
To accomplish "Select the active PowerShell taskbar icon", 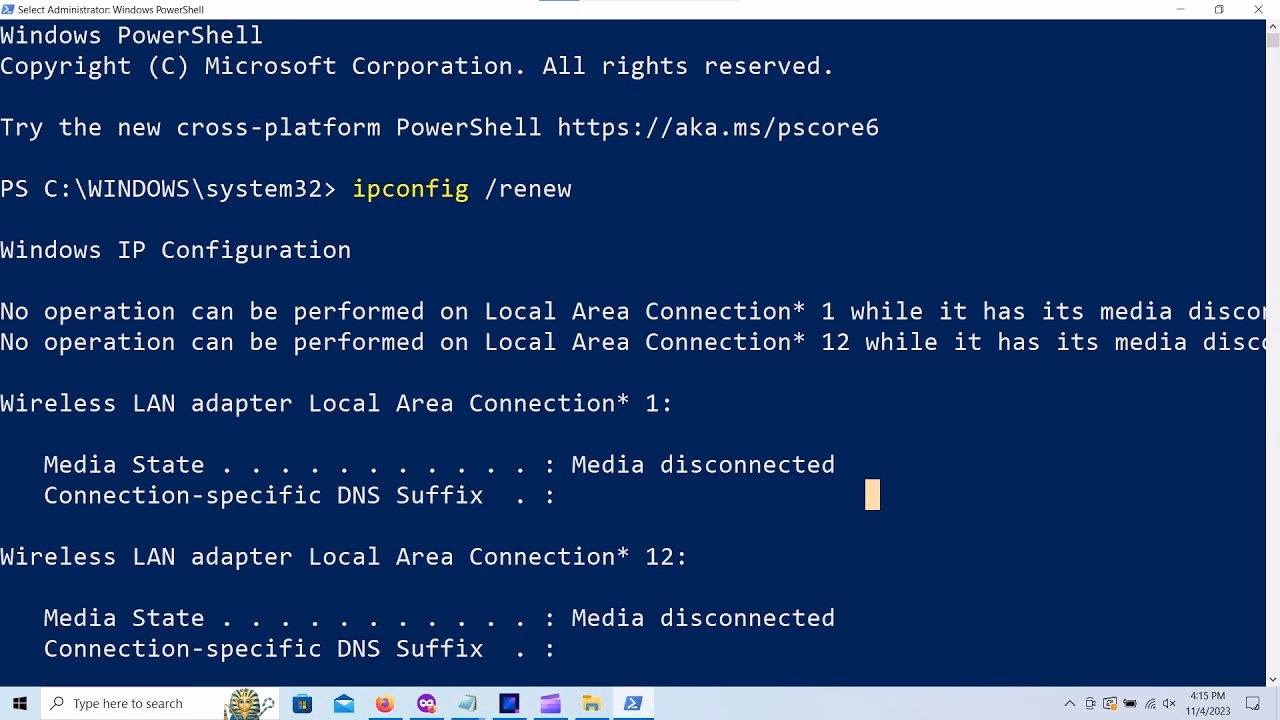I will pos(633,703).
